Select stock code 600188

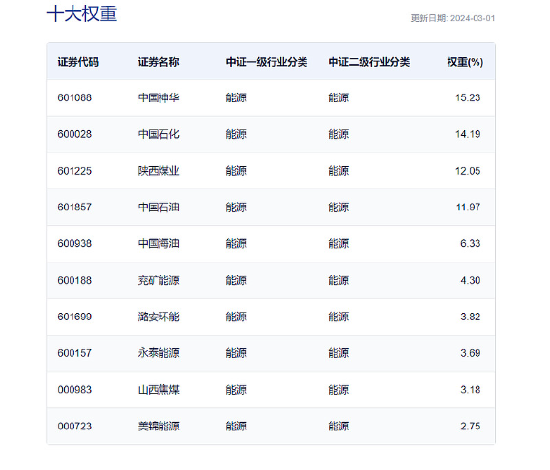(75, 280)
